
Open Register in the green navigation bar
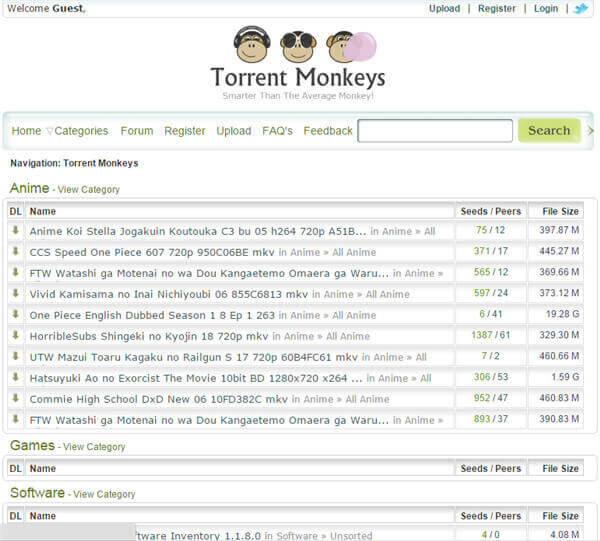pyautogui.click(x=184, y=131)
